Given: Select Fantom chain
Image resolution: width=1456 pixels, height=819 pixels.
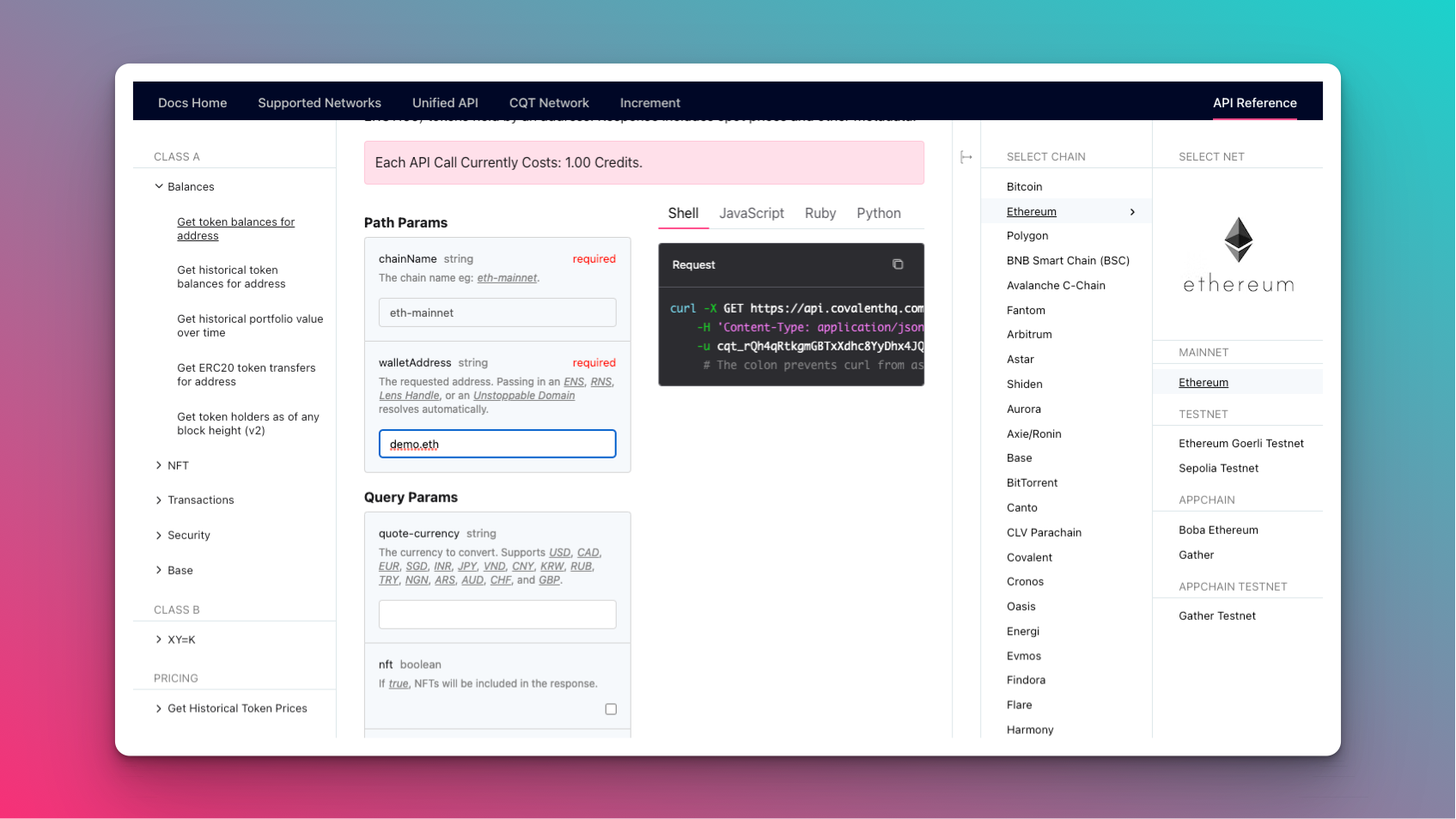Looking at the screenshot, I should pos(1026,311).
